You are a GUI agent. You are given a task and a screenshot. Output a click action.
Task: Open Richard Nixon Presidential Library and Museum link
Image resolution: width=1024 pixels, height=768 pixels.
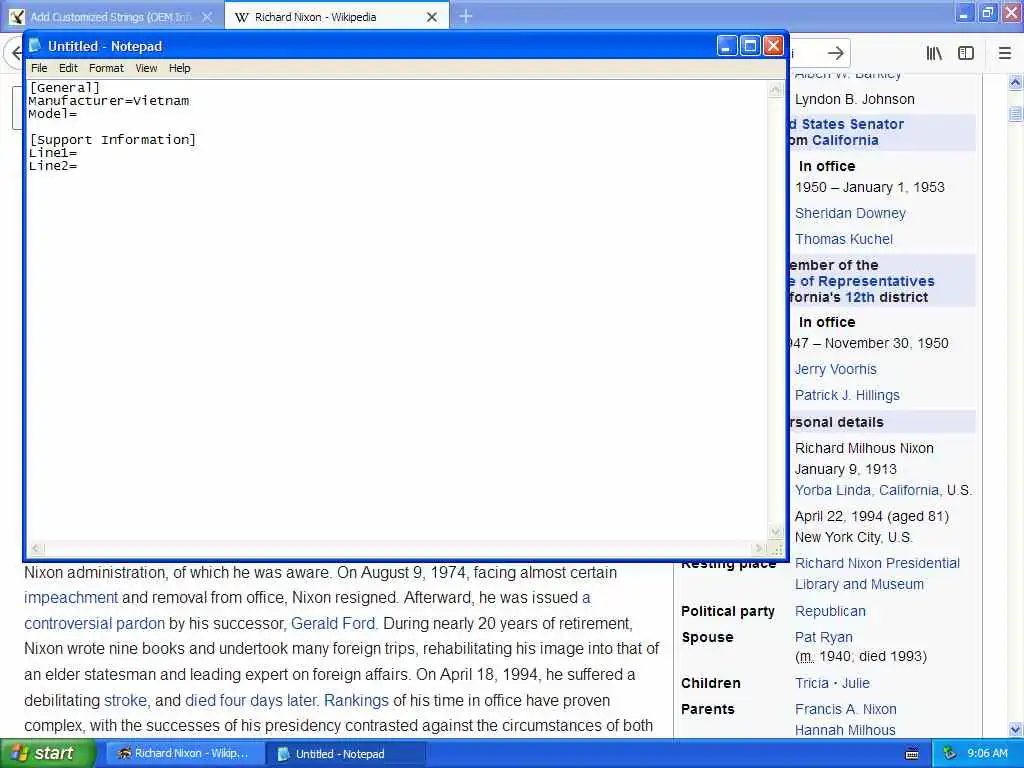tap(877, 574)
